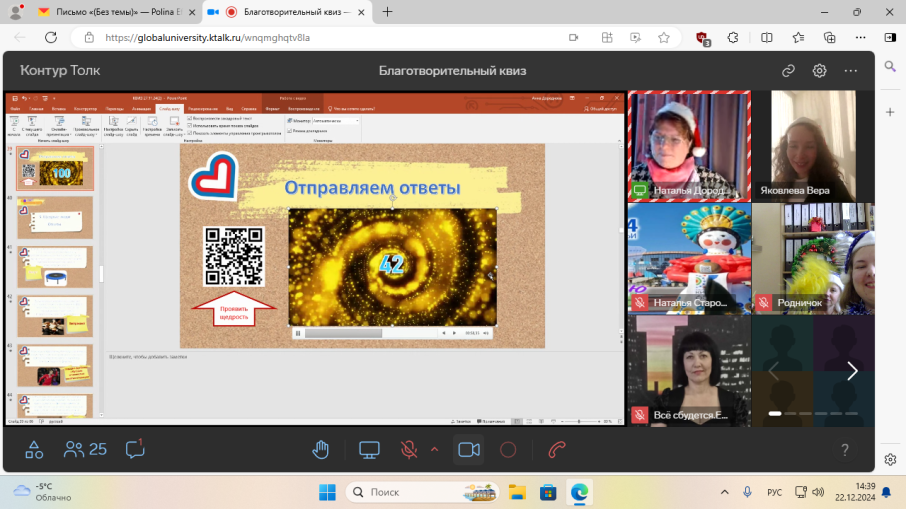The height and width of the screenshot is (509, 906).
Task: Open the meeting chat with unread message
Action: pos(135,449)
